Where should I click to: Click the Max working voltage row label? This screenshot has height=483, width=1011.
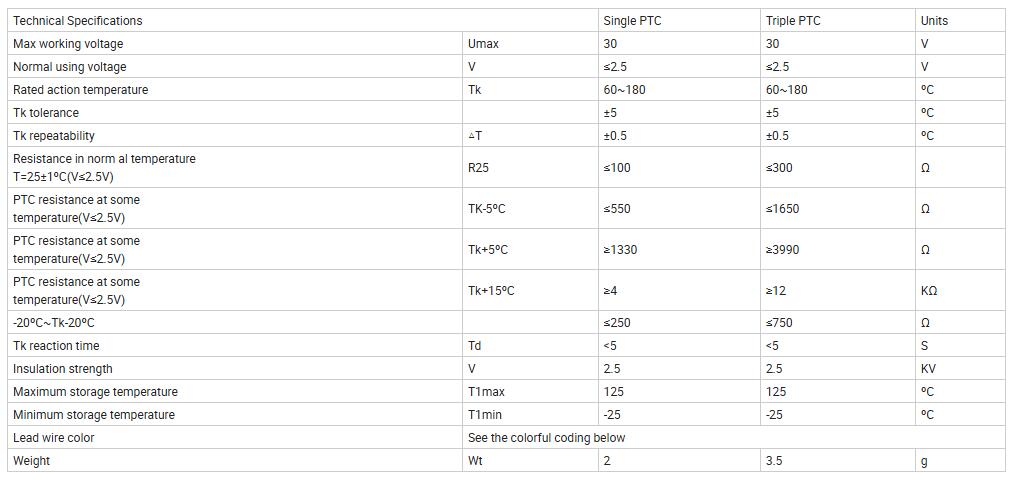click(x=68, y=44)
